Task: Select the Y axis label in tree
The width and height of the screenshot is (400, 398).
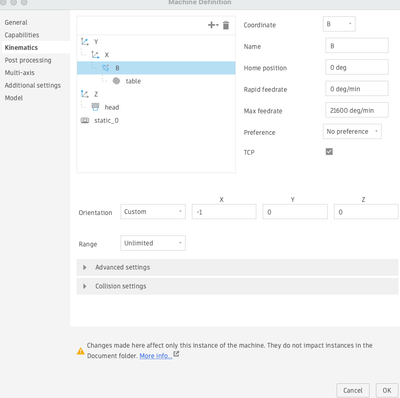Action: point(96,42)
